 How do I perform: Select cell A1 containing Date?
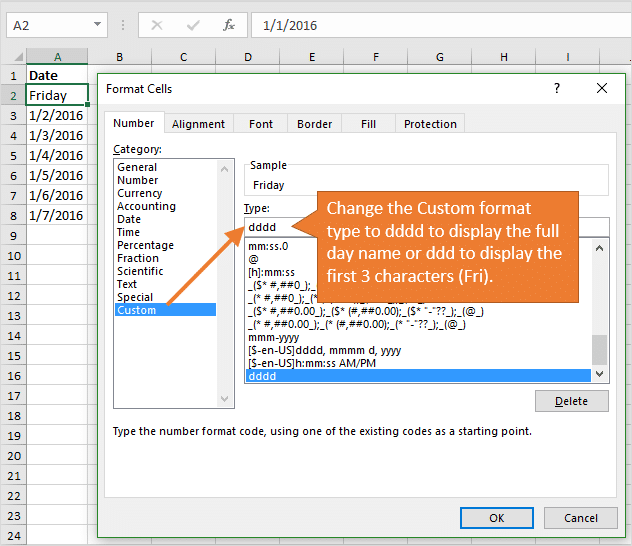coord(57,75)
